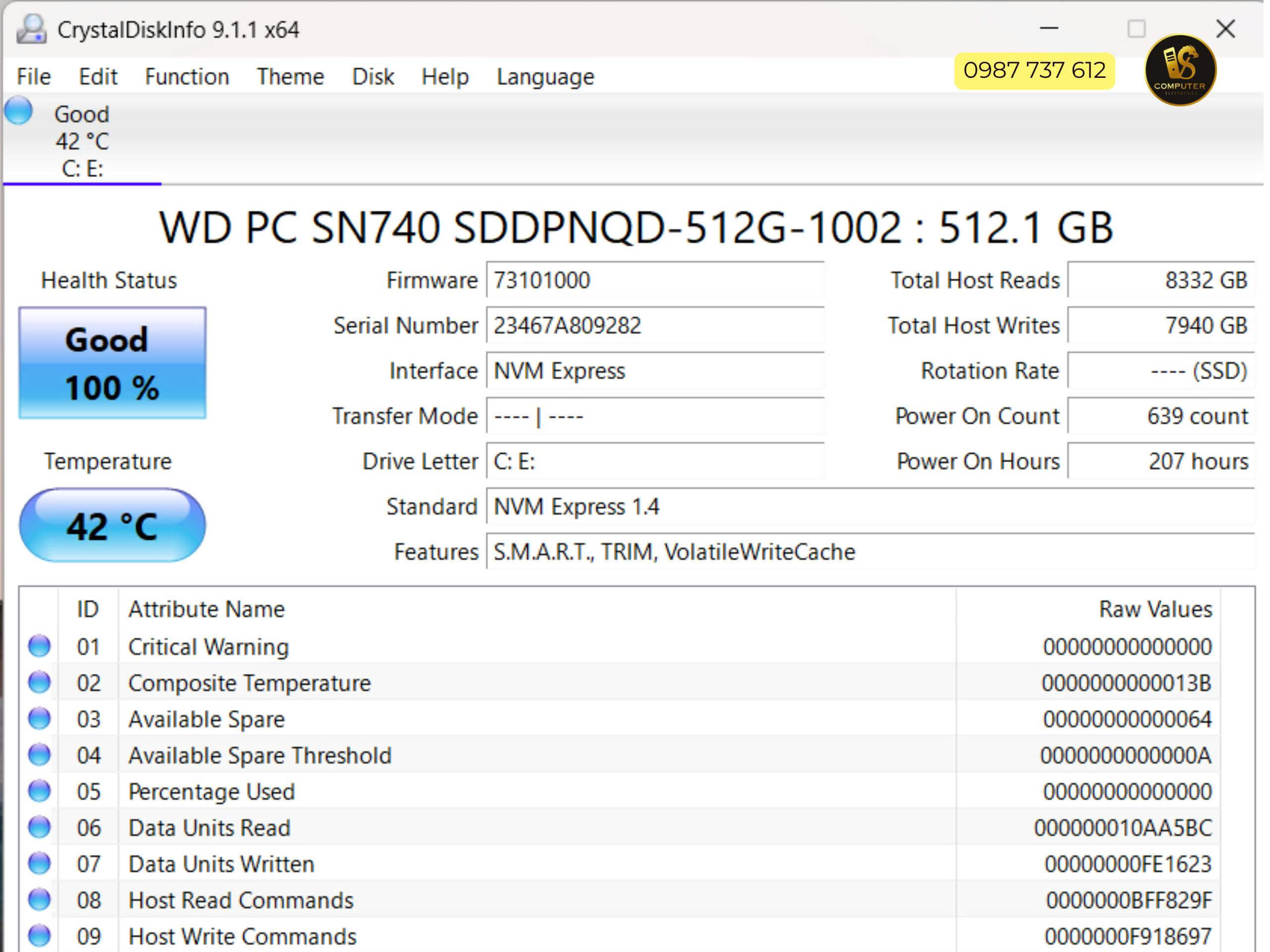Click the Health Status label

(109, 280)
